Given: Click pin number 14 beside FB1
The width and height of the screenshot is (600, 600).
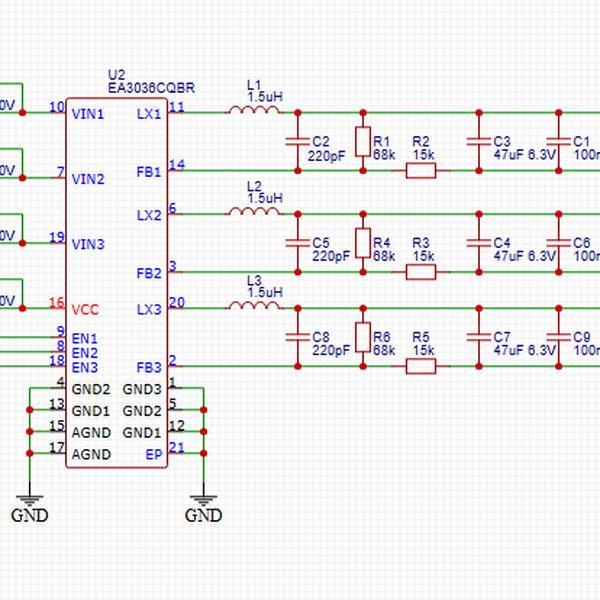Looking at the screenshot, I should pos(177,165).
